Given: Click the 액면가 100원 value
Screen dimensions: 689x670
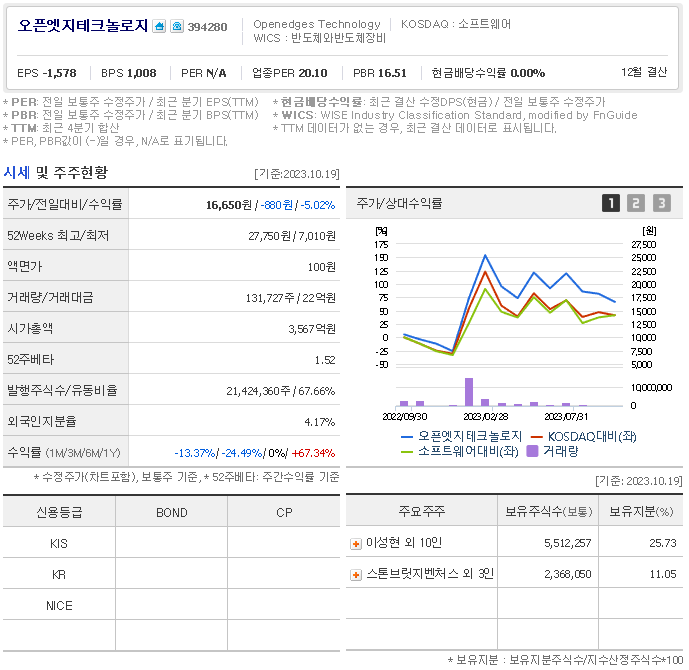Looking at the screenshot, I should pos(322,267).
